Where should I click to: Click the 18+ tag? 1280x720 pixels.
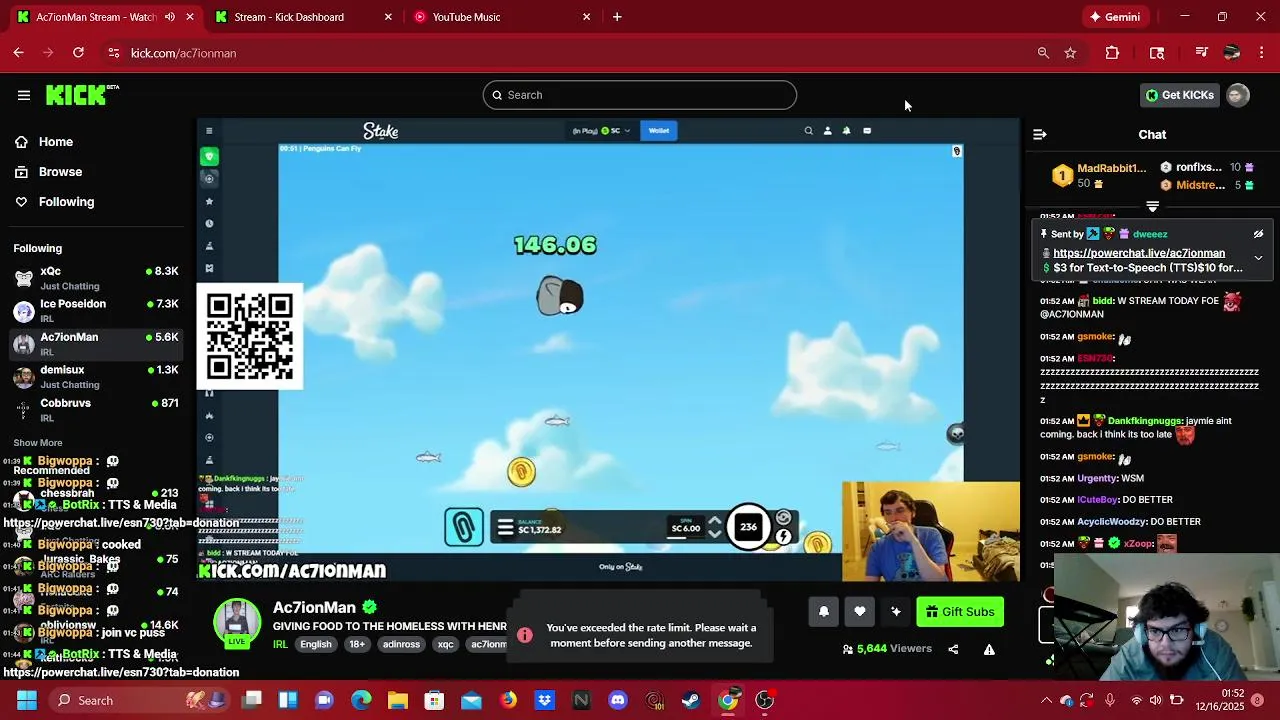357,644
